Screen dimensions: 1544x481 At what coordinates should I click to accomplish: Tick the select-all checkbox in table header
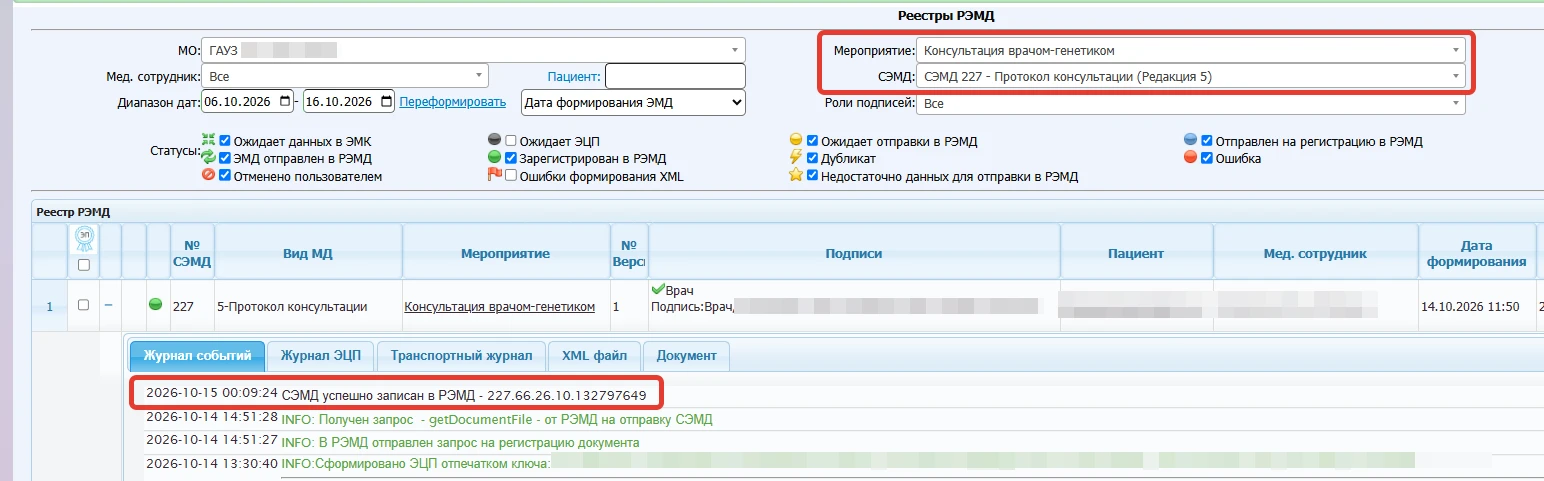click(84, 265)
